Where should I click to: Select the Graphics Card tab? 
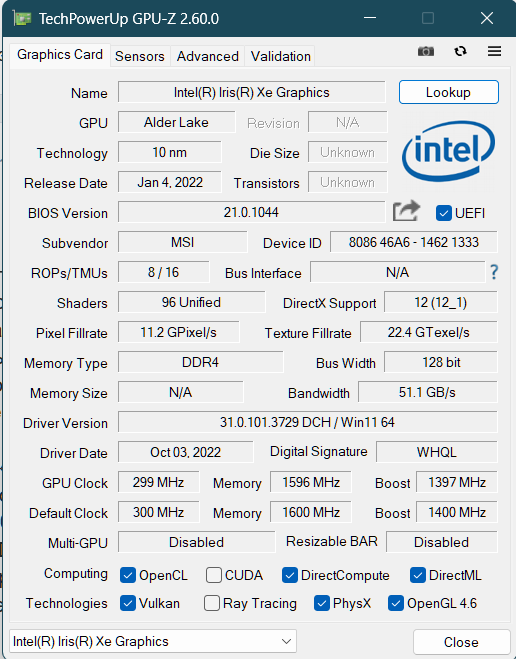[x=60, y=55]
